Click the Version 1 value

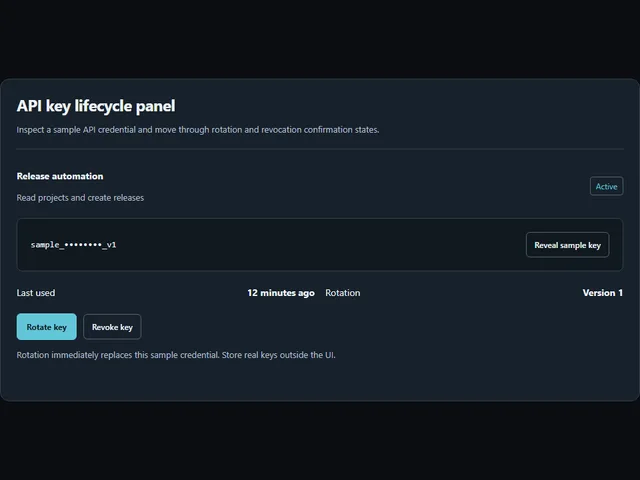coord(602,293)
